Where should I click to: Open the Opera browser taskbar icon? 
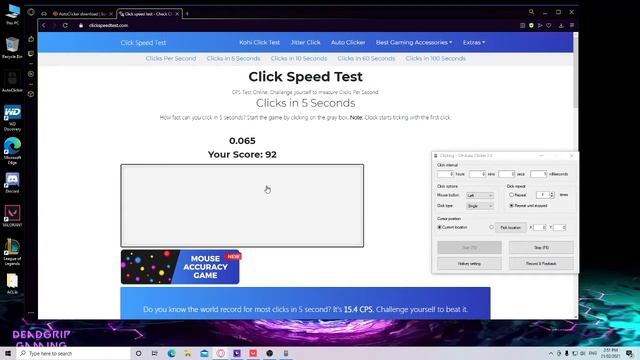pyautogui.click(x=220, y=353)
